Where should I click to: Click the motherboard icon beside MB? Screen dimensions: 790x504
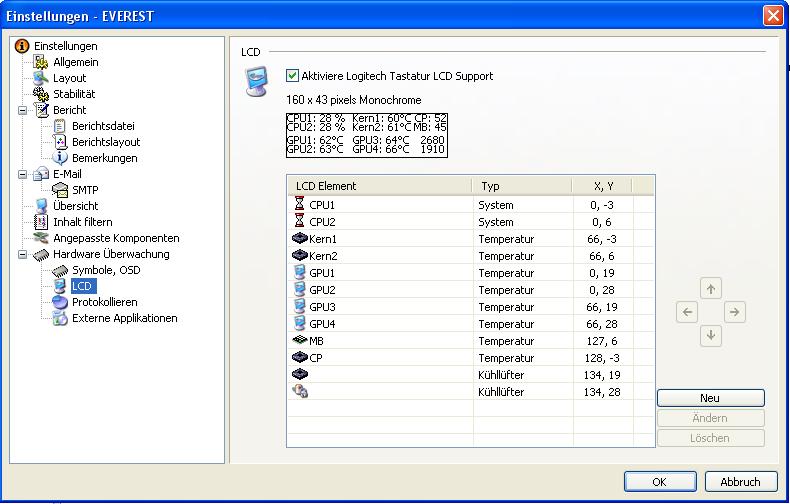tap(300, 340)
